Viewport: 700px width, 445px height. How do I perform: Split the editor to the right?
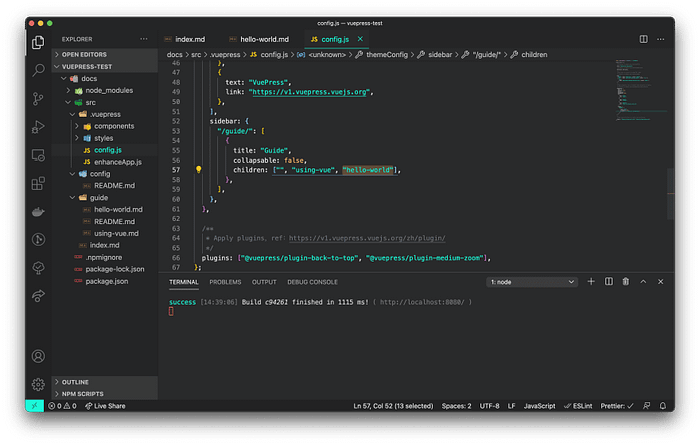[x=643, y=39]
